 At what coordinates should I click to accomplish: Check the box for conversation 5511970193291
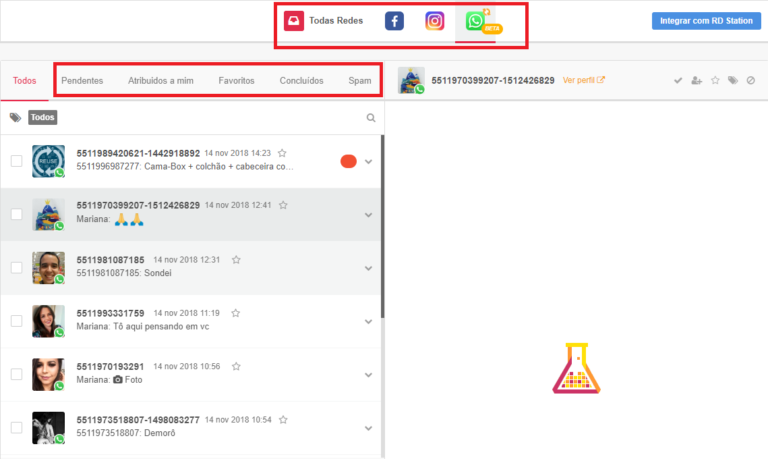[x=17, y=374]
